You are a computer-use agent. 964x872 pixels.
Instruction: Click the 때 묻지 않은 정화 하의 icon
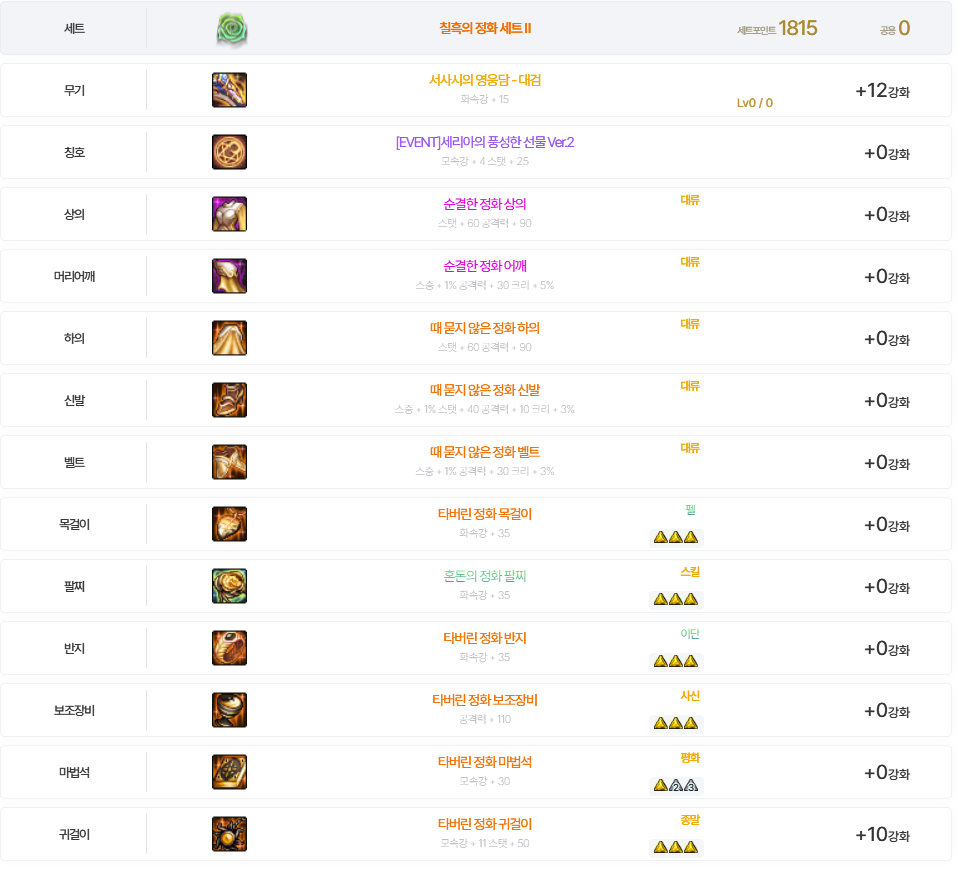tap(229, 338)
